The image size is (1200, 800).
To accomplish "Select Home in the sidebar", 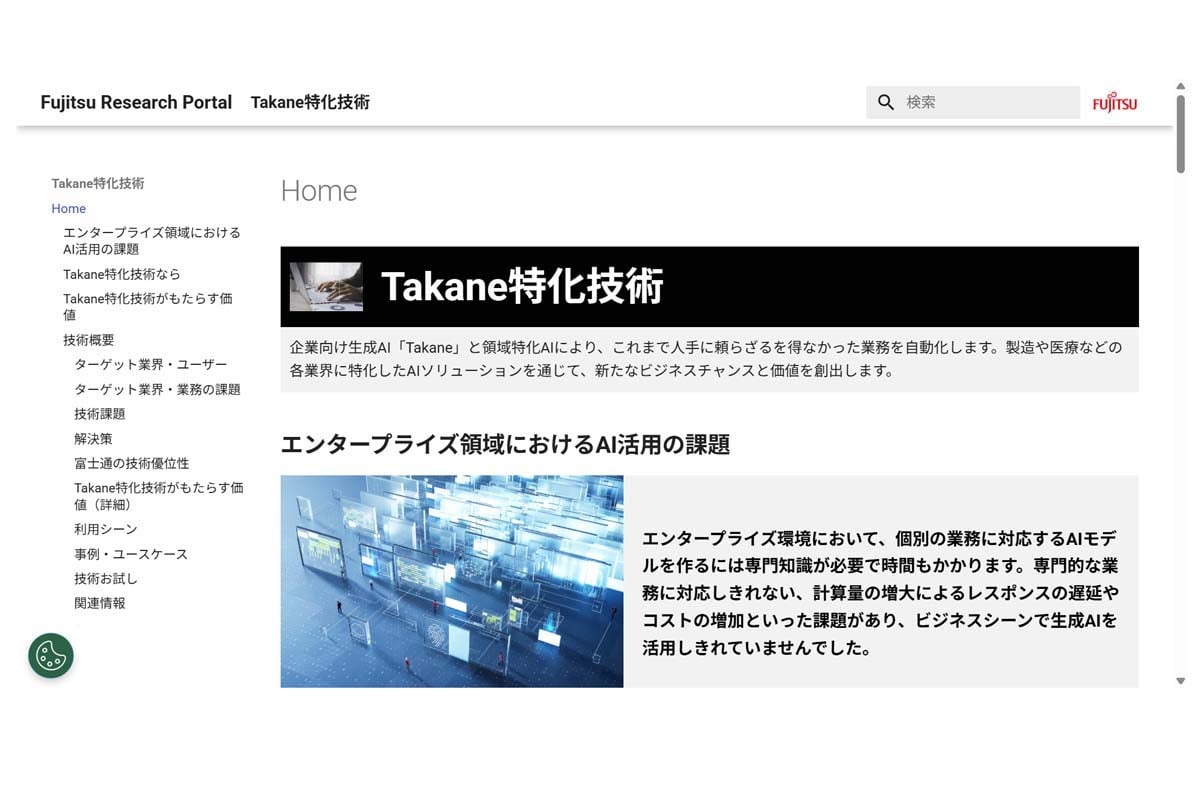I will click(69, 208).
